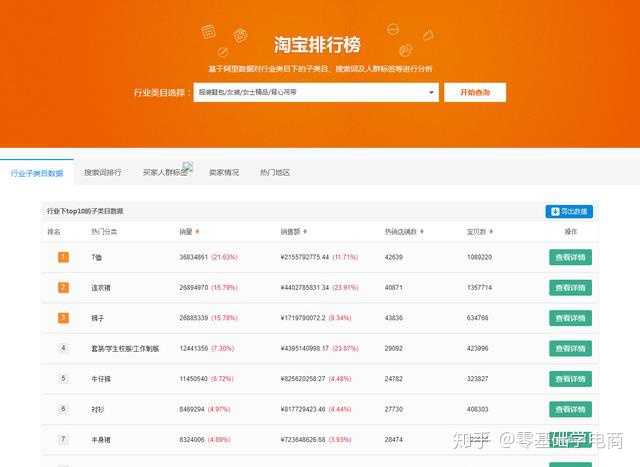
Task: Click rank number 5 in the table
Action: pos(63,378)
